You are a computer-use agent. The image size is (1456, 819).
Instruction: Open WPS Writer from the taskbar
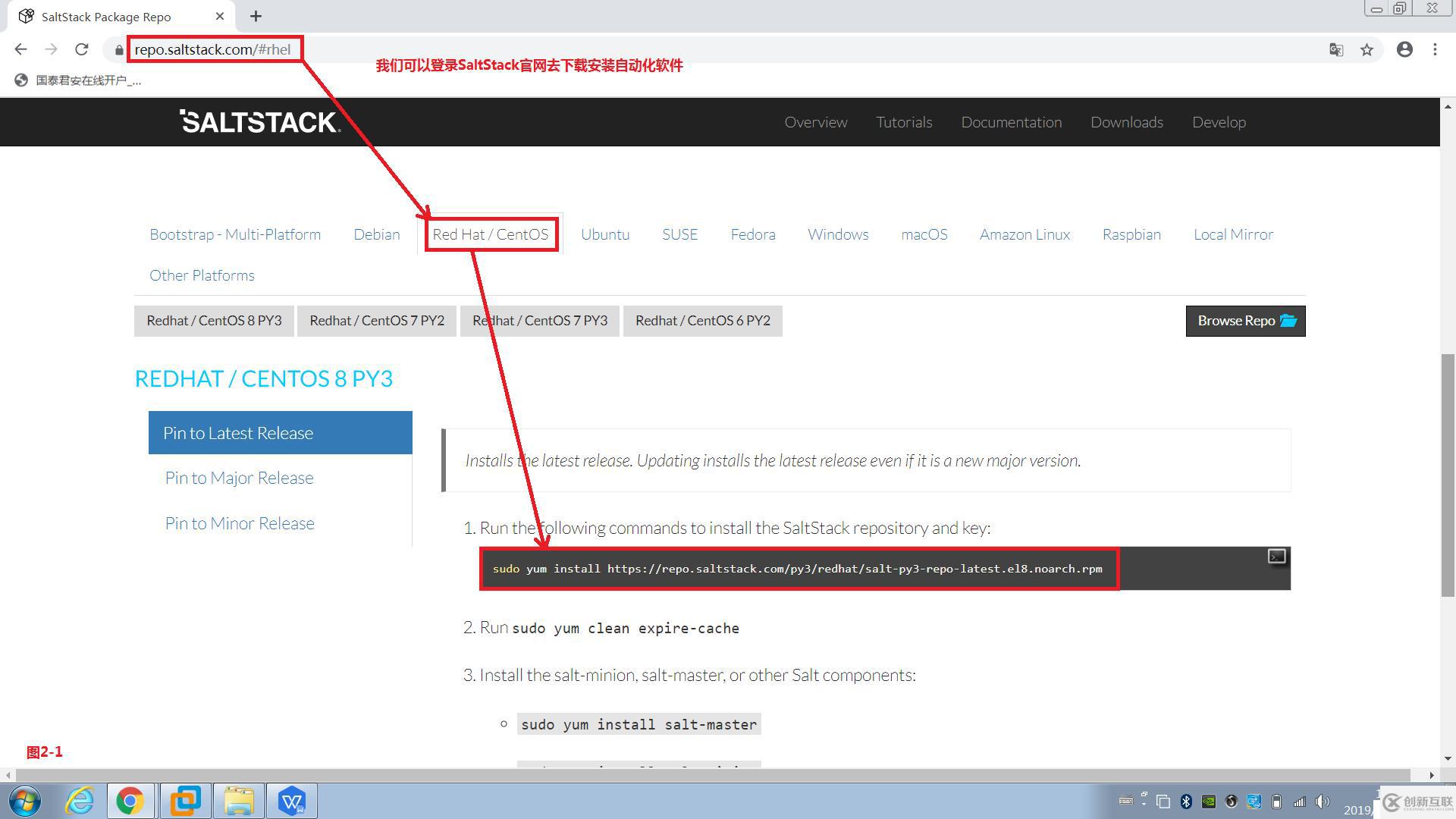[x=292, y=801]
